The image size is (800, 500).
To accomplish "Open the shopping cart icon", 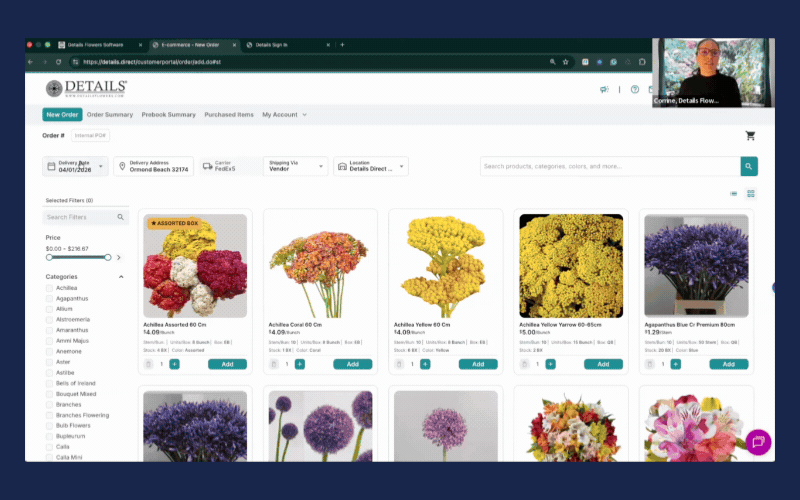I will [x=750, y=136].
